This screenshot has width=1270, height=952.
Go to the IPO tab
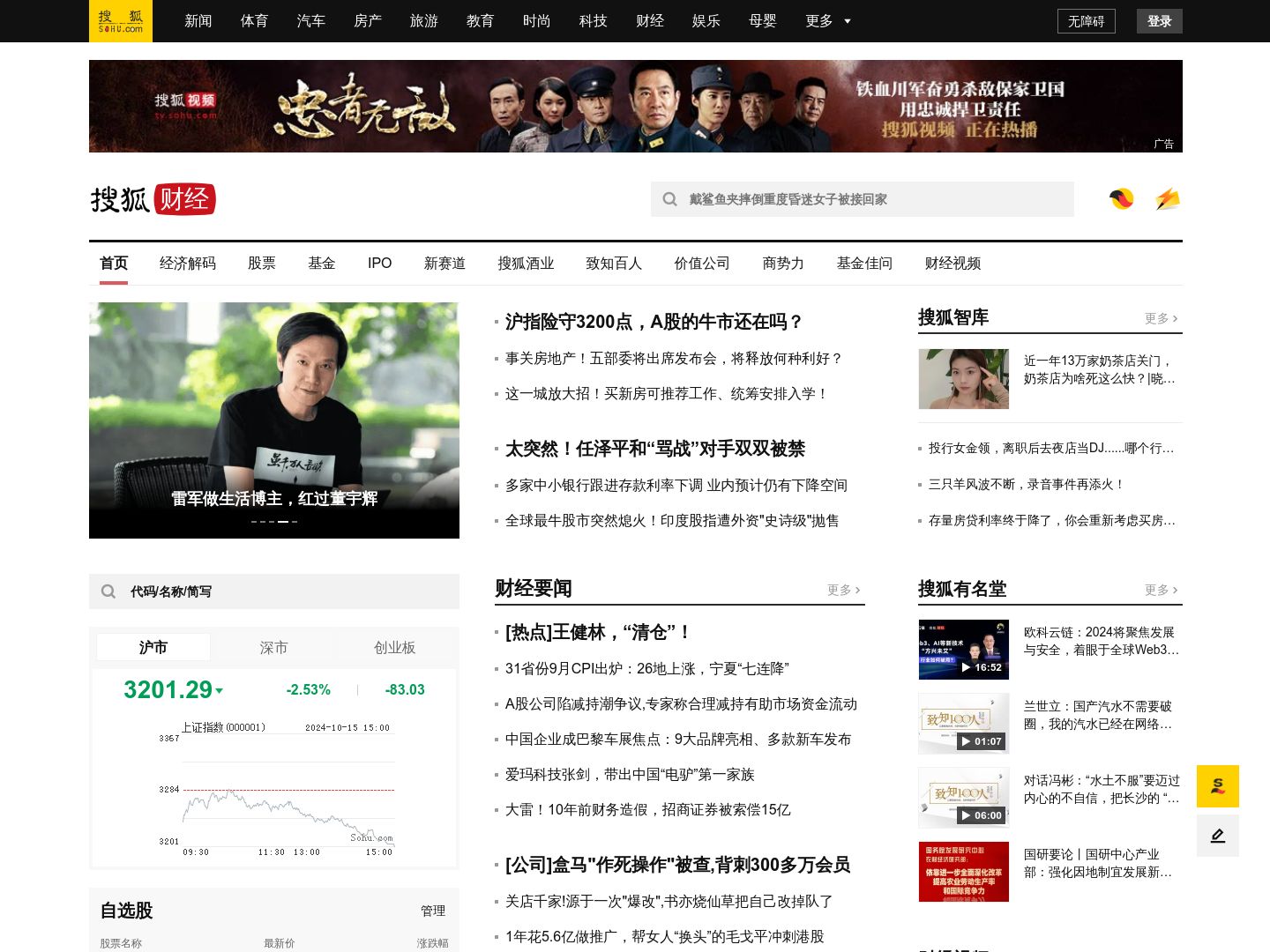(380, 264)
